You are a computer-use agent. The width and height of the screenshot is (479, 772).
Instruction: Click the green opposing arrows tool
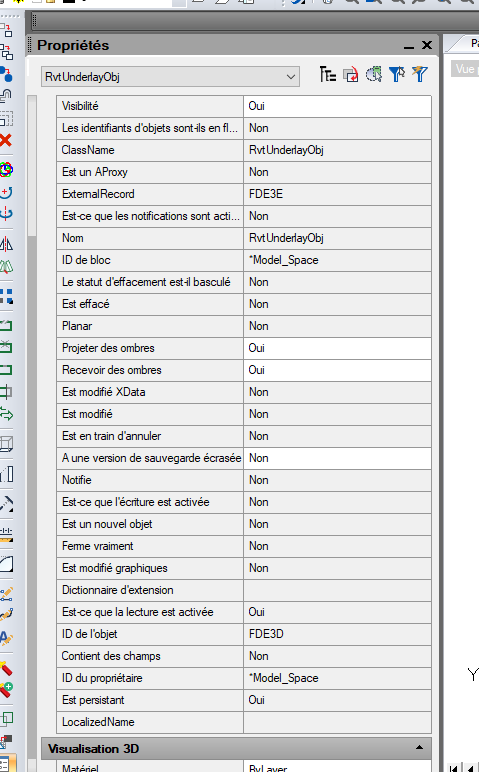click(x=6, y=414)
